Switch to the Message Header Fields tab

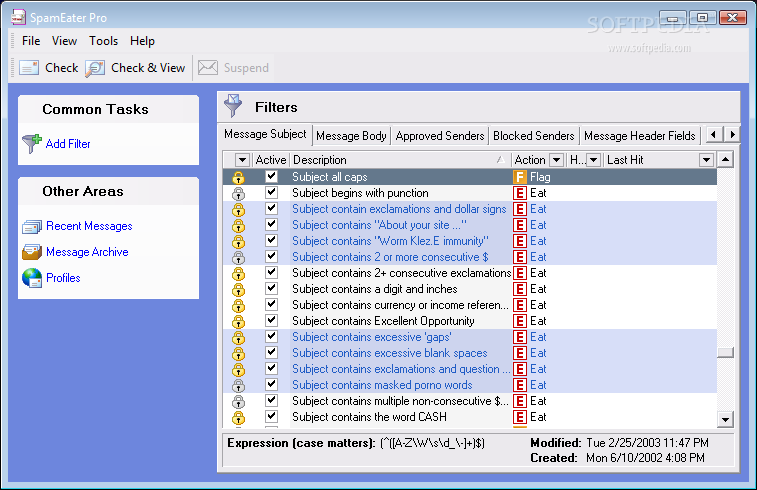(x=640, y=136)
